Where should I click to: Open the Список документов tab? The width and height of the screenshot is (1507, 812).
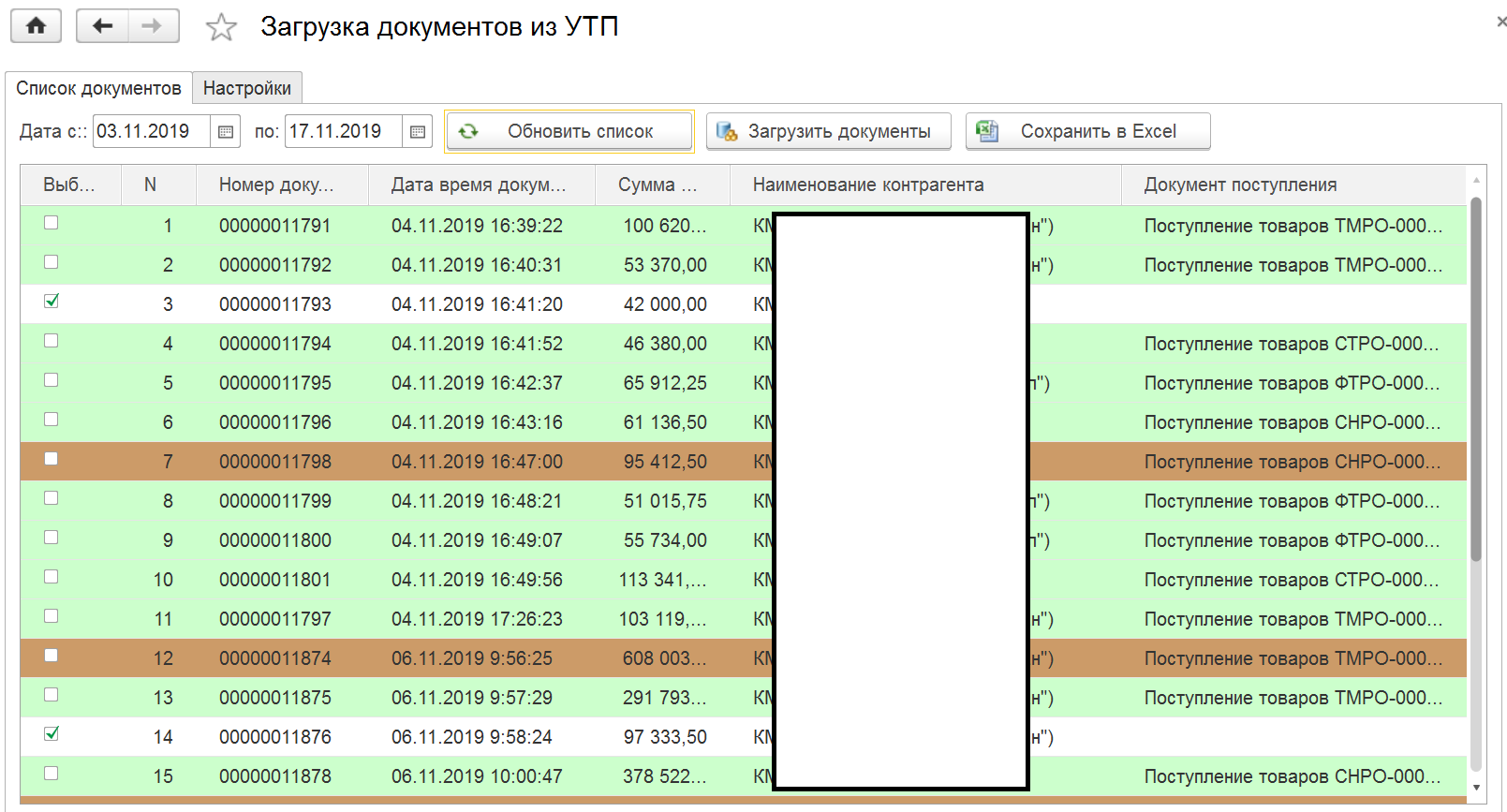pos(98,88)
